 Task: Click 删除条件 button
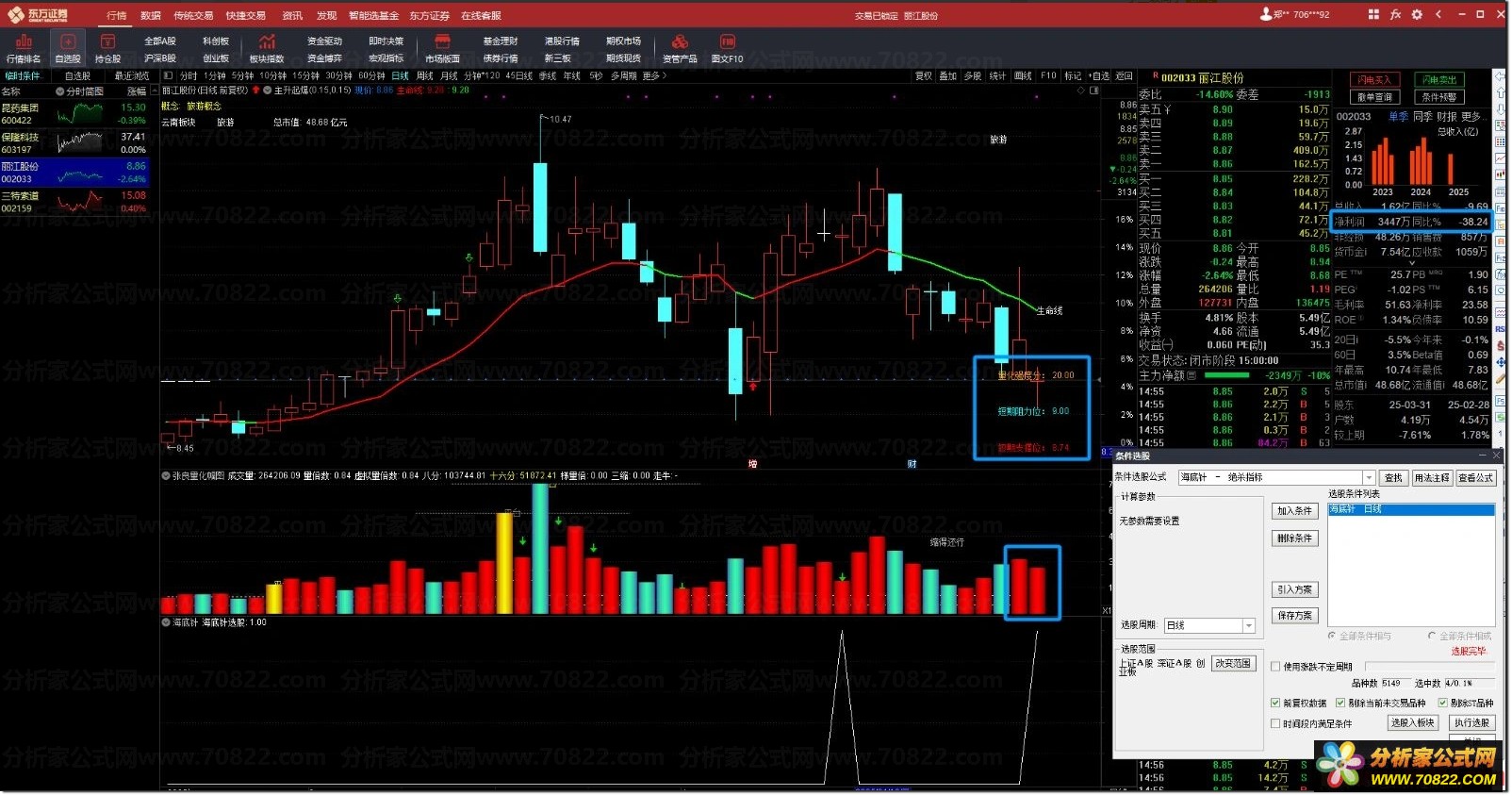click(x=1295, y=538)
